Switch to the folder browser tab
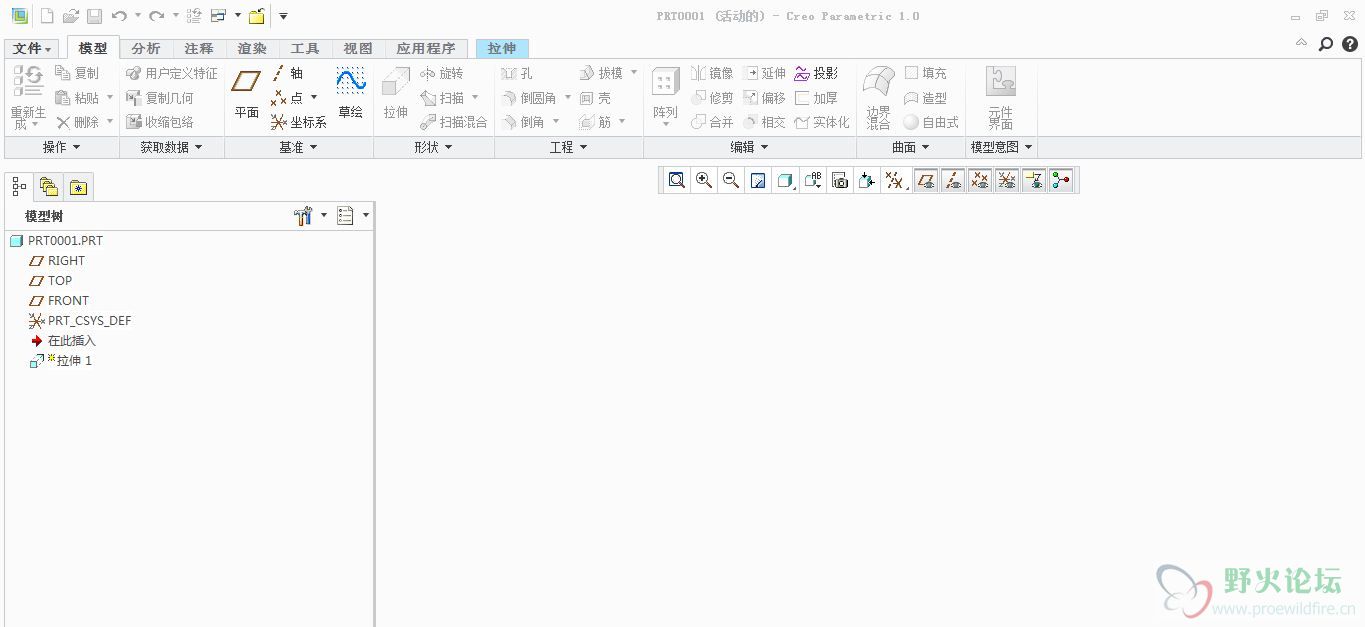1365x627 pixels. point(48,186)
